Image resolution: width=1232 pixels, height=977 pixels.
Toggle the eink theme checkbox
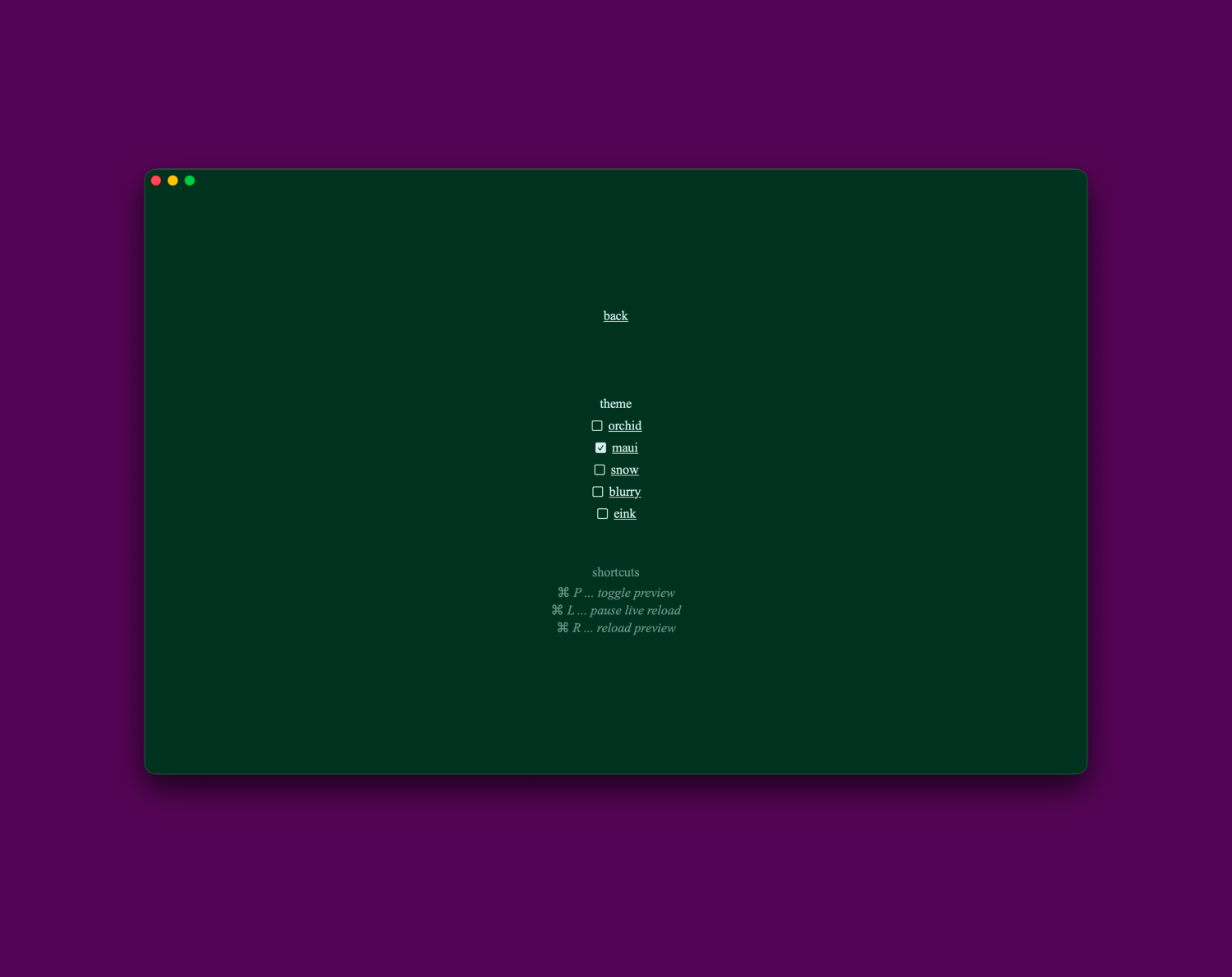pyautogui.click(x=602, y=514)
